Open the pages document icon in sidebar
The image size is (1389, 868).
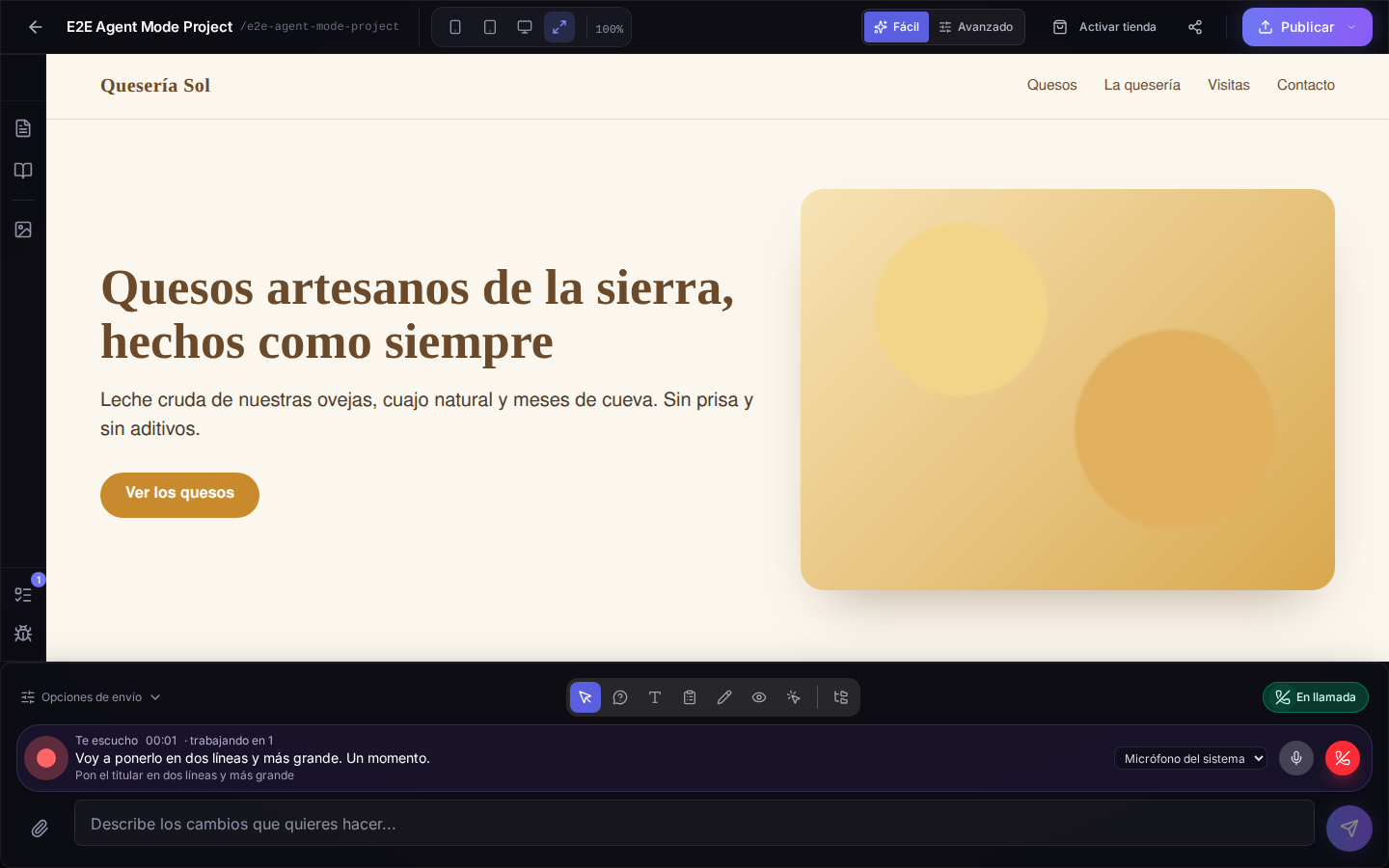point(23,128)
